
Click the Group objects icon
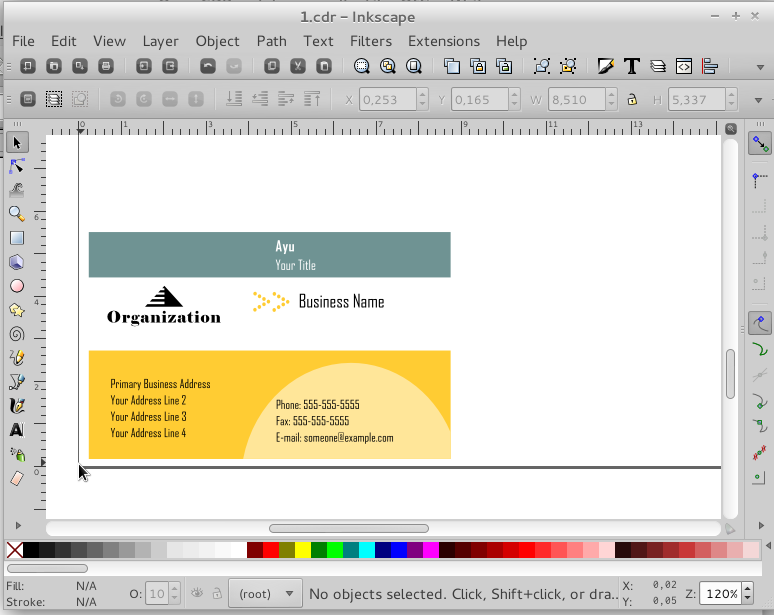(x=542, y=66)
